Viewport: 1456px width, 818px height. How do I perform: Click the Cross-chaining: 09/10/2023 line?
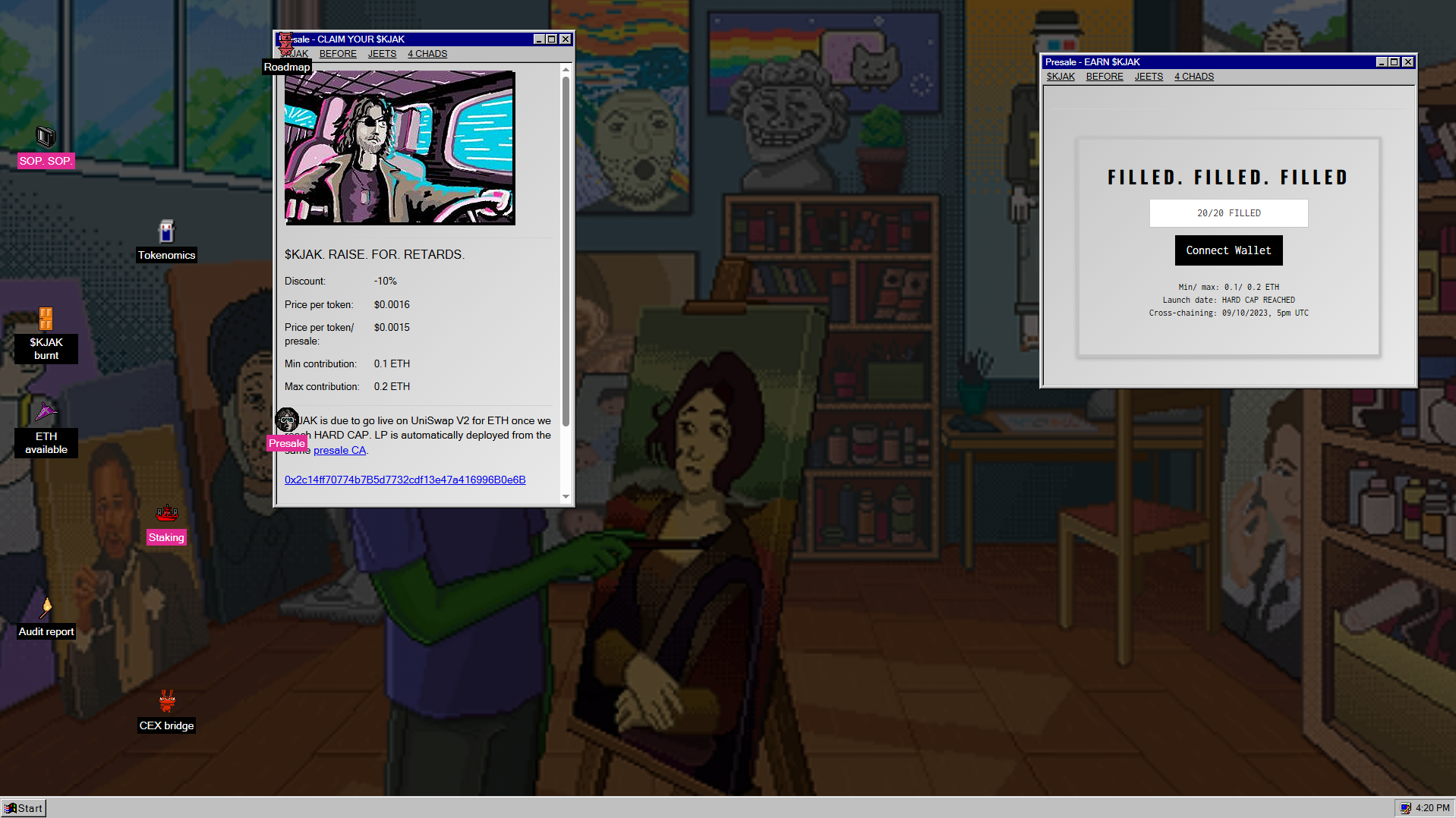[x=1228, y=313]
